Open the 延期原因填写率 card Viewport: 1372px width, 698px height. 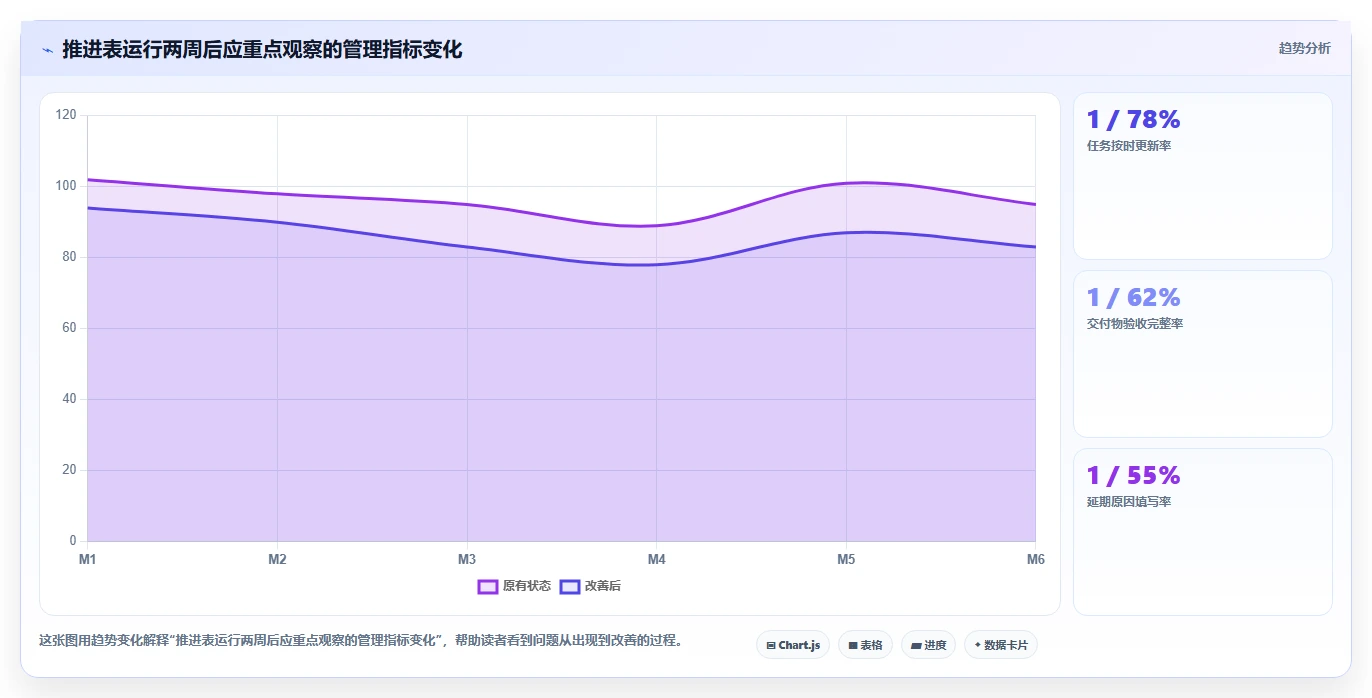click(x=1203, y=532)
